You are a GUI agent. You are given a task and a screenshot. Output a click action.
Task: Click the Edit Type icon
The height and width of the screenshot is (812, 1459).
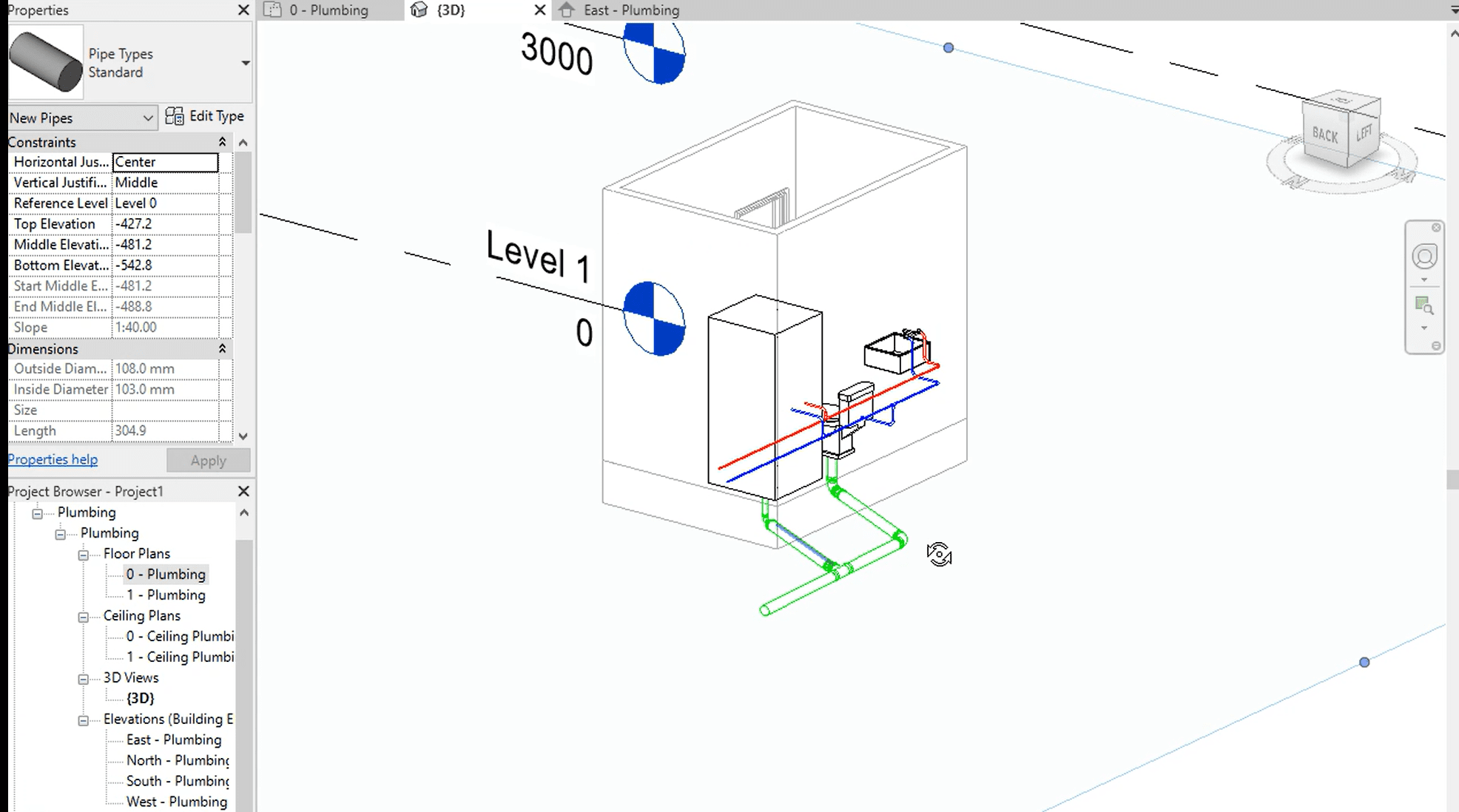tap(175, 116)
